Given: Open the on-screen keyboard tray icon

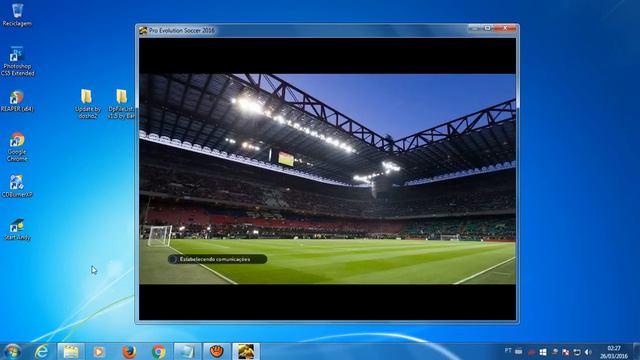Looking at the screenshot, I should [x=518, y=351].
